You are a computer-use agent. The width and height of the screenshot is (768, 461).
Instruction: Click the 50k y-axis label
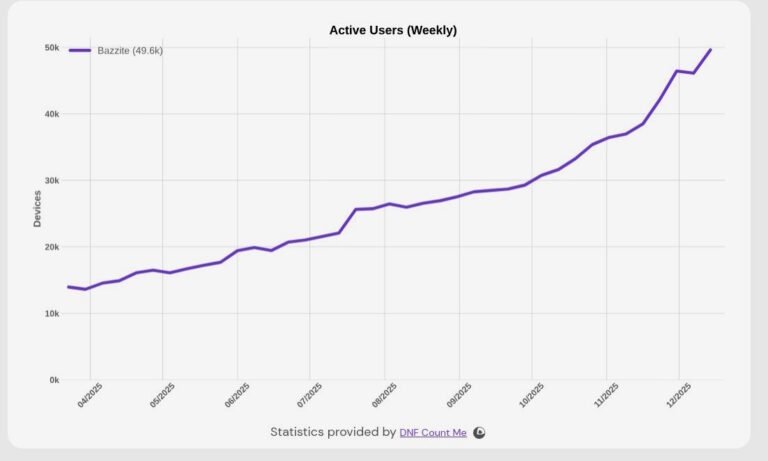(51, 48)
